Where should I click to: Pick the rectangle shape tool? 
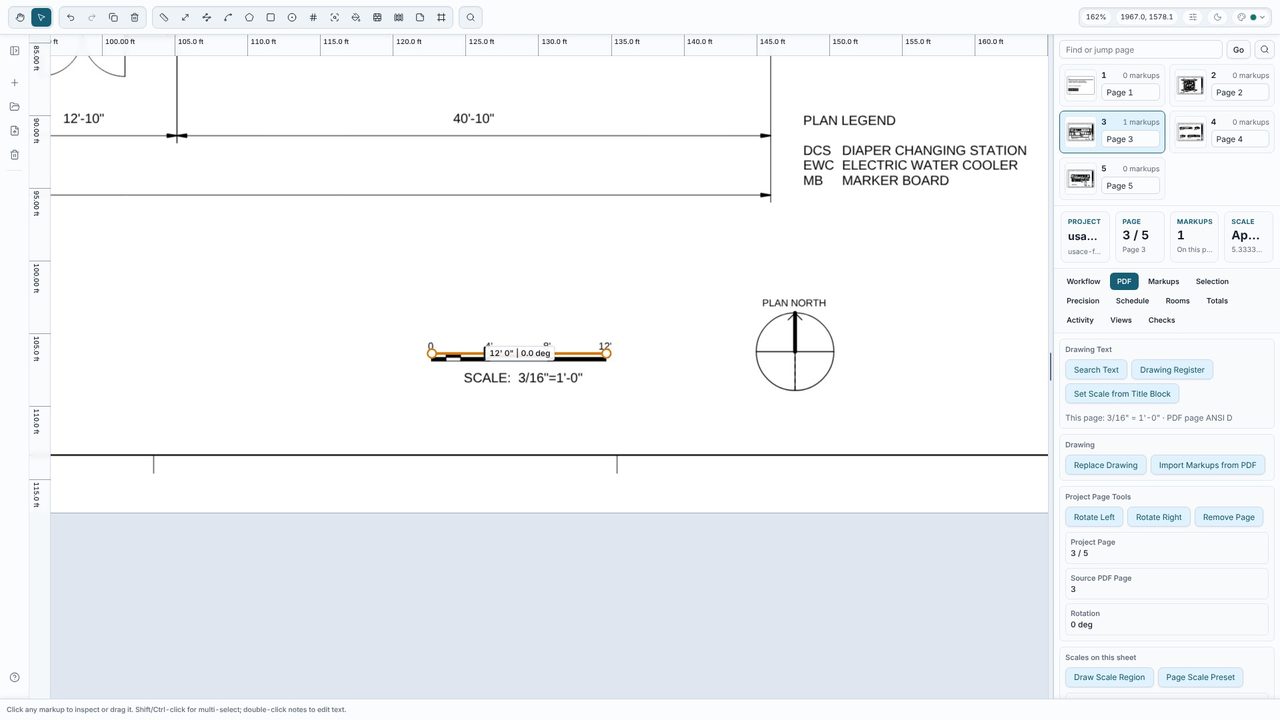pos(270,17)
